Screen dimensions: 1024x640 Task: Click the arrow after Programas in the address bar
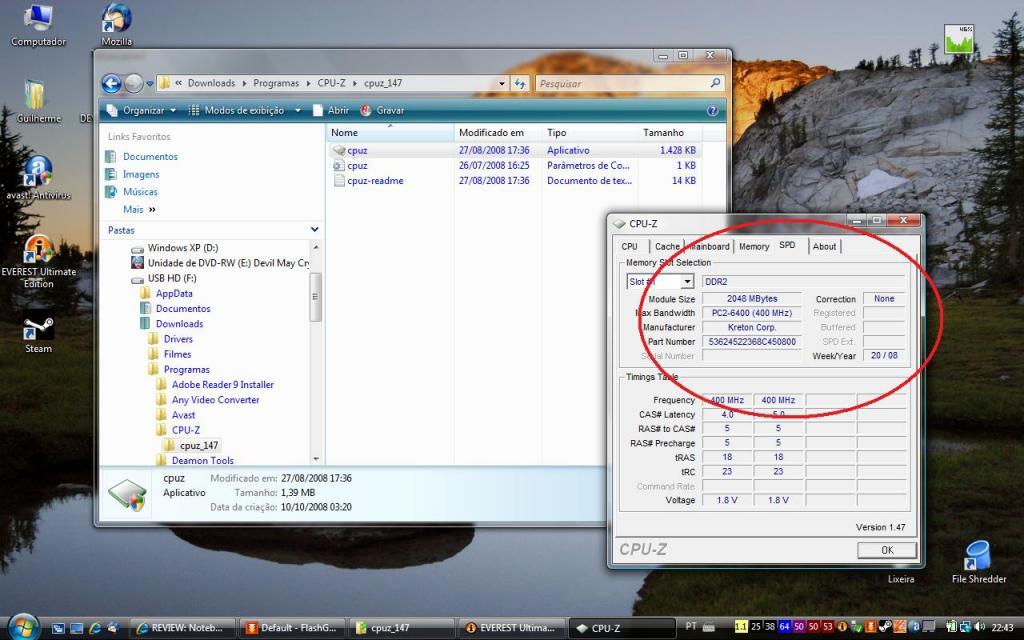308,83
